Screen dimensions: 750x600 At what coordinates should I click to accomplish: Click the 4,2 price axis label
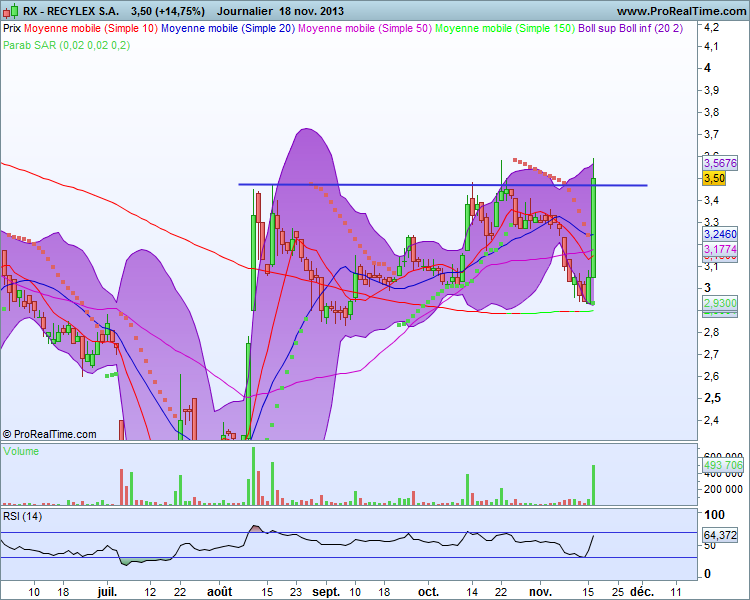tap(711, 27)
